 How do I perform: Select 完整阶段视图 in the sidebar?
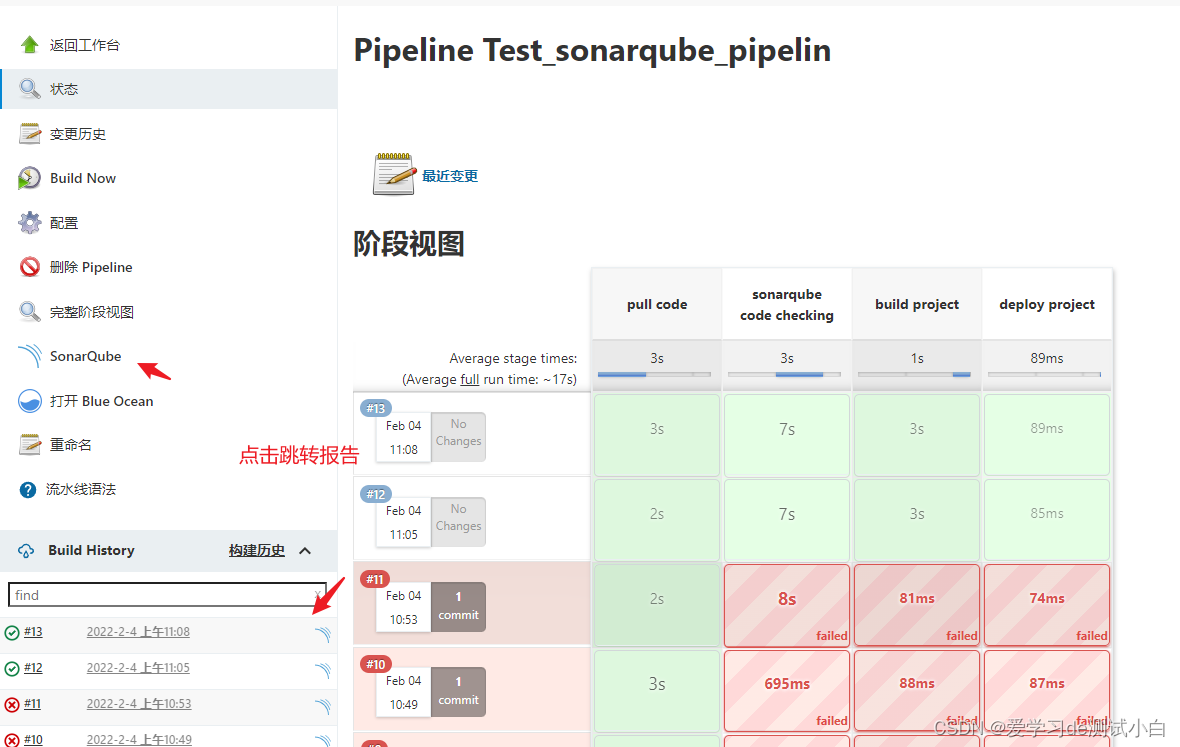click(x=91, y=312)
